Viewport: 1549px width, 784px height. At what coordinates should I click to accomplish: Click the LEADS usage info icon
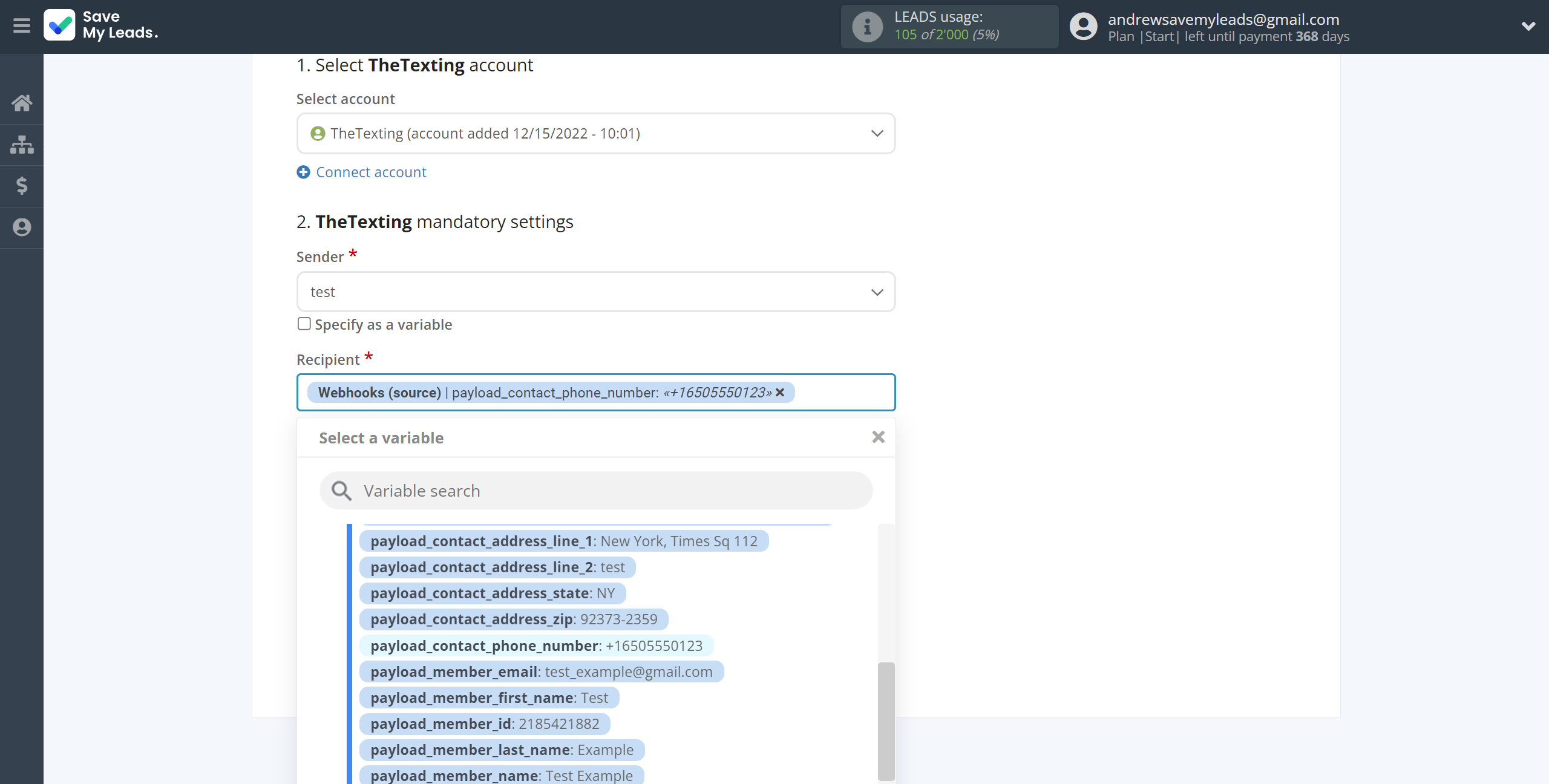(867, 27)
